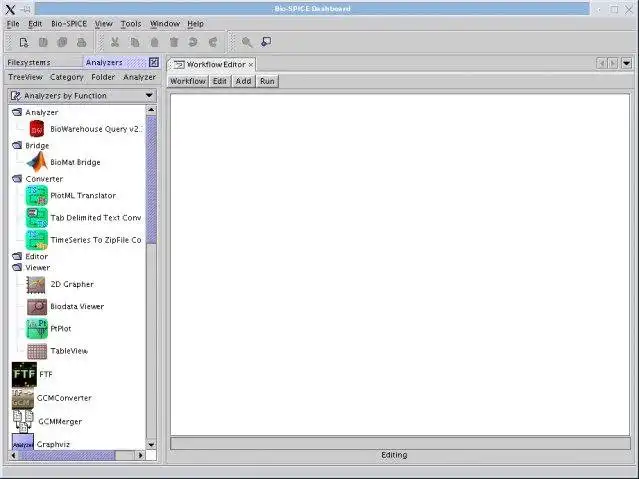Image resolution: width=639 pixels, height=479 pixels.
Task: Click the vertical scrollbar thumb in analyzers
Action: pyautogui.click(x=151, y=179)
